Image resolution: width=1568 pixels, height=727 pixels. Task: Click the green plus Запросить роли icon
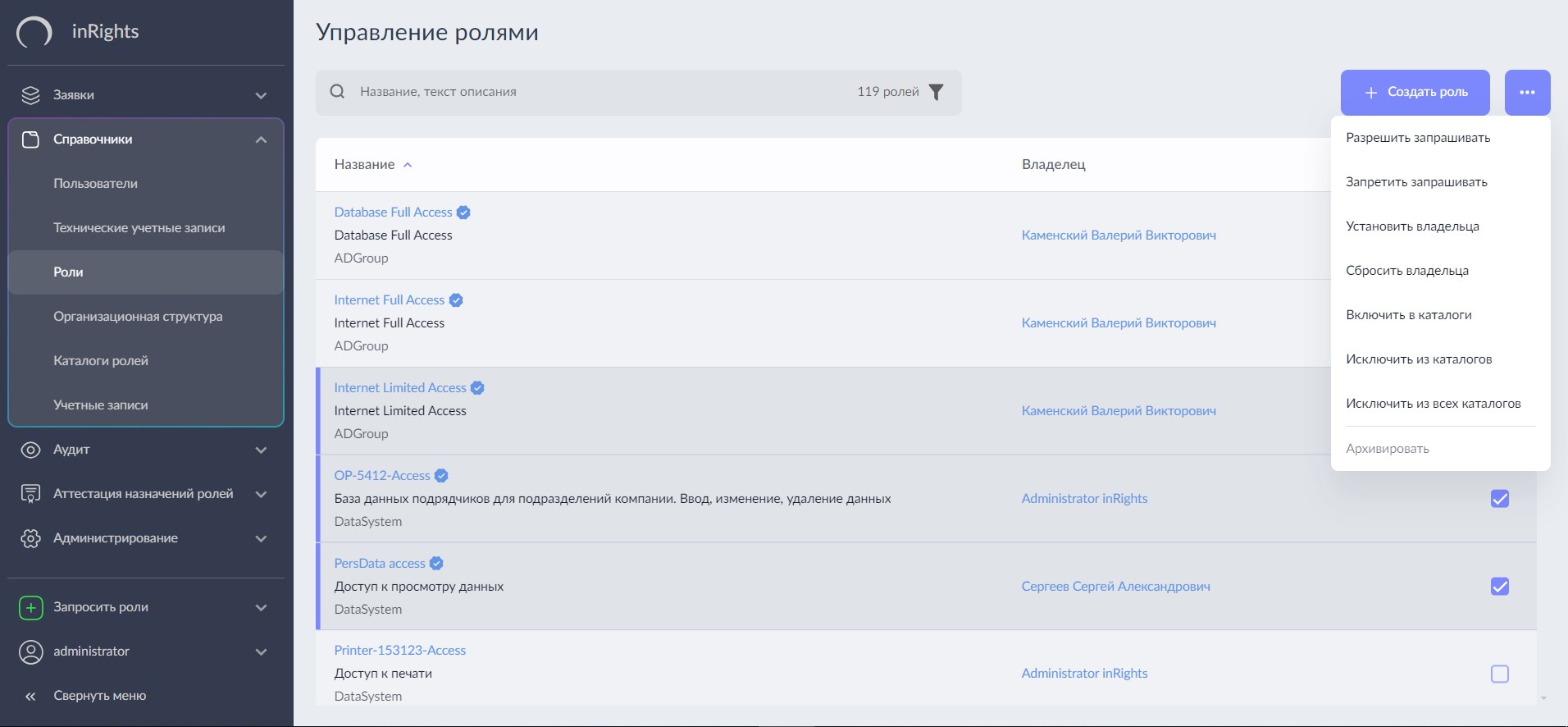(30, 607)
